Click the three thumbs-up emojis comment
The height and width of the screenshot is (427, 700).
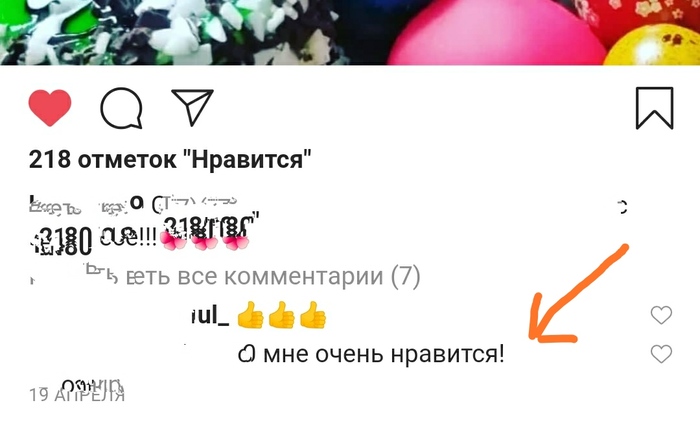[x=282, y=315]
